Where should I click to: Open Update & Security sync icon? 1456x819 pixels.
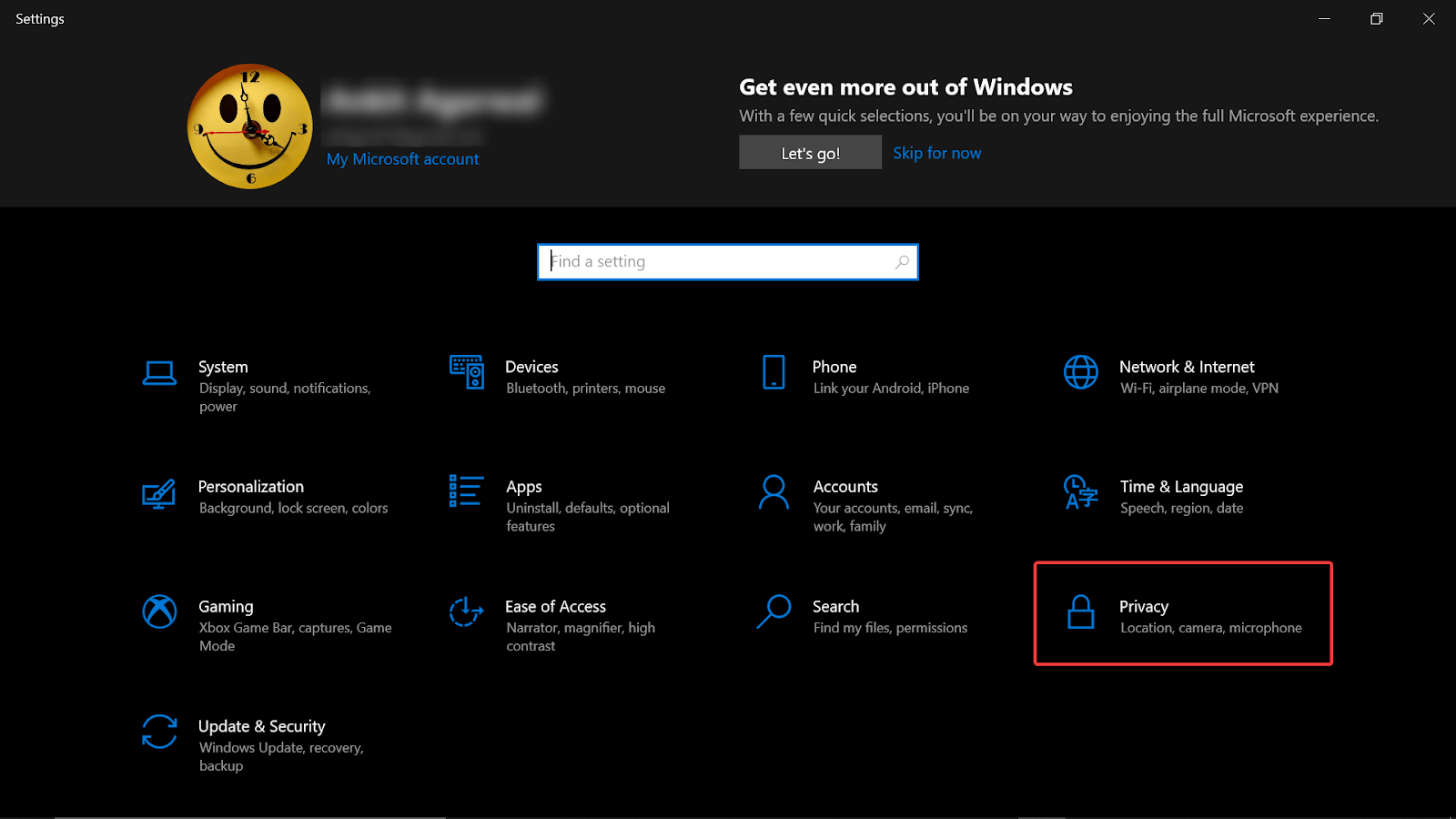coord(159,732)
